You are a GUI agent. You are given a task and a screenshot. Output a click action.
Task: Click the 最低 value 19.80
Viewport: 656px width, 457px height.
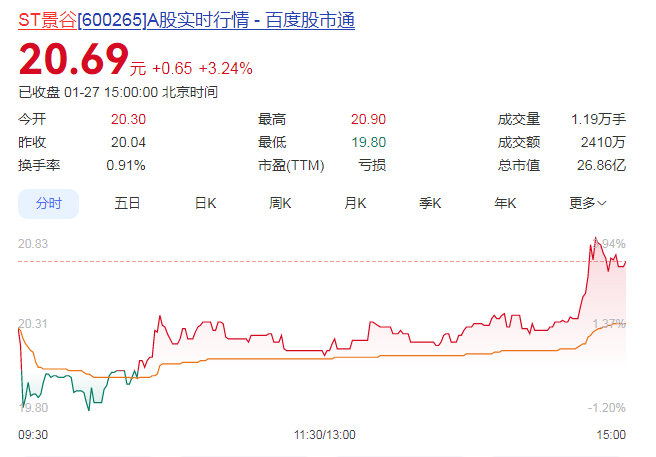(x=369, y=142)
